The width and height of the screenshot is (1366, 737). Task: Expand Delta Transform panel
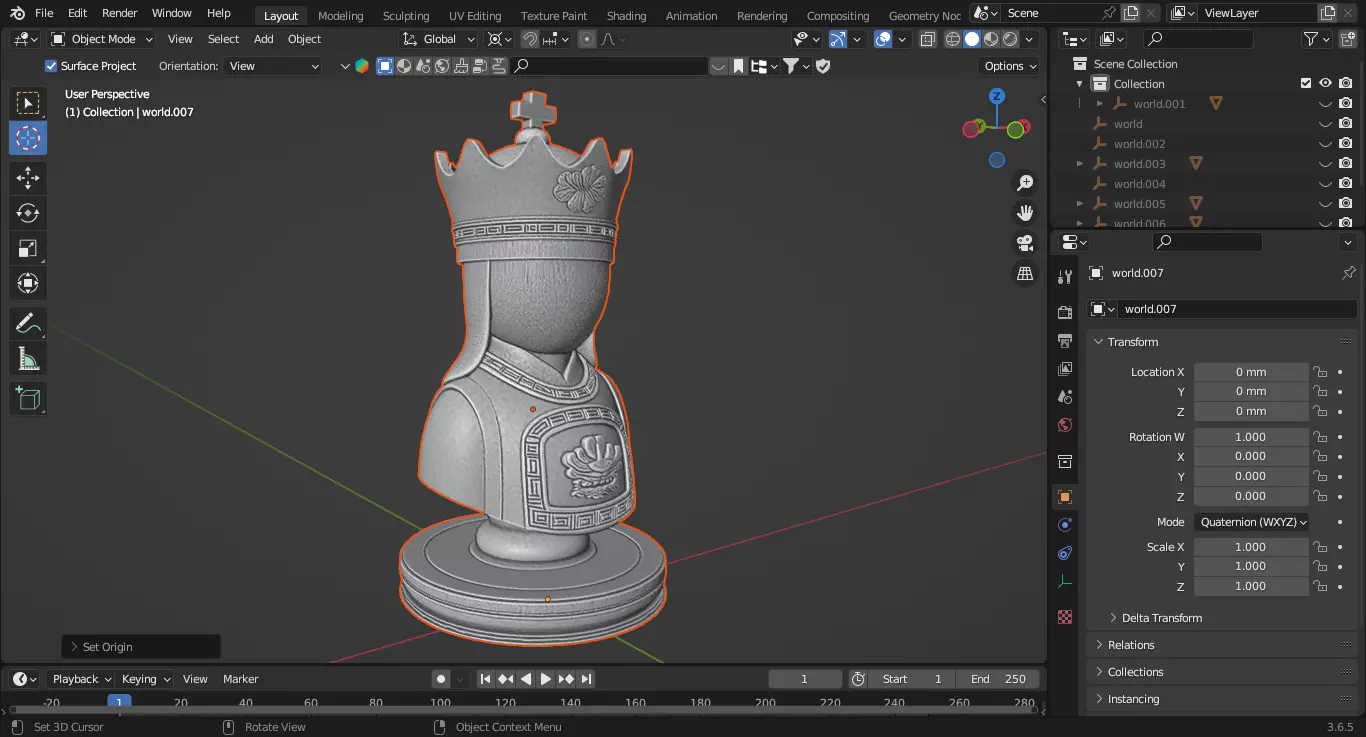click(1161, 618)
